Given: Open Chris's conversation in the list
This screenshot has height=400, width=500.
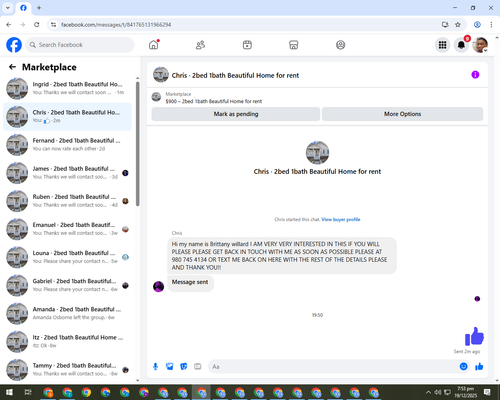Looking at the screenshot, I should click(67, 117).
